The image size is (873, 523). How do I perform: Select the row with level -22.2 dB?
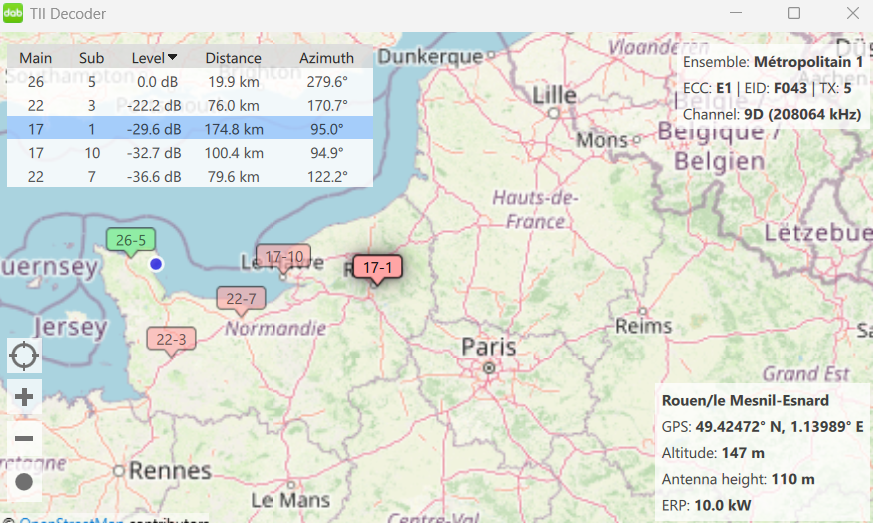(190, 105)
